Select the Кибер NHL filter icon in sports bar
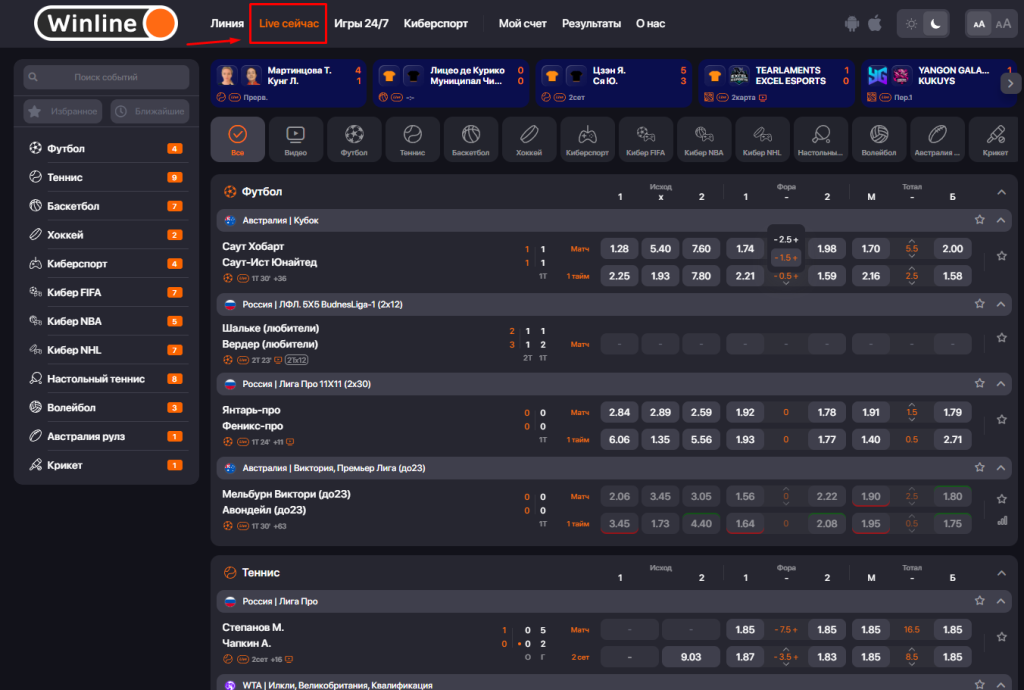This screenshot has width=1024, height=690. (762, 140)
